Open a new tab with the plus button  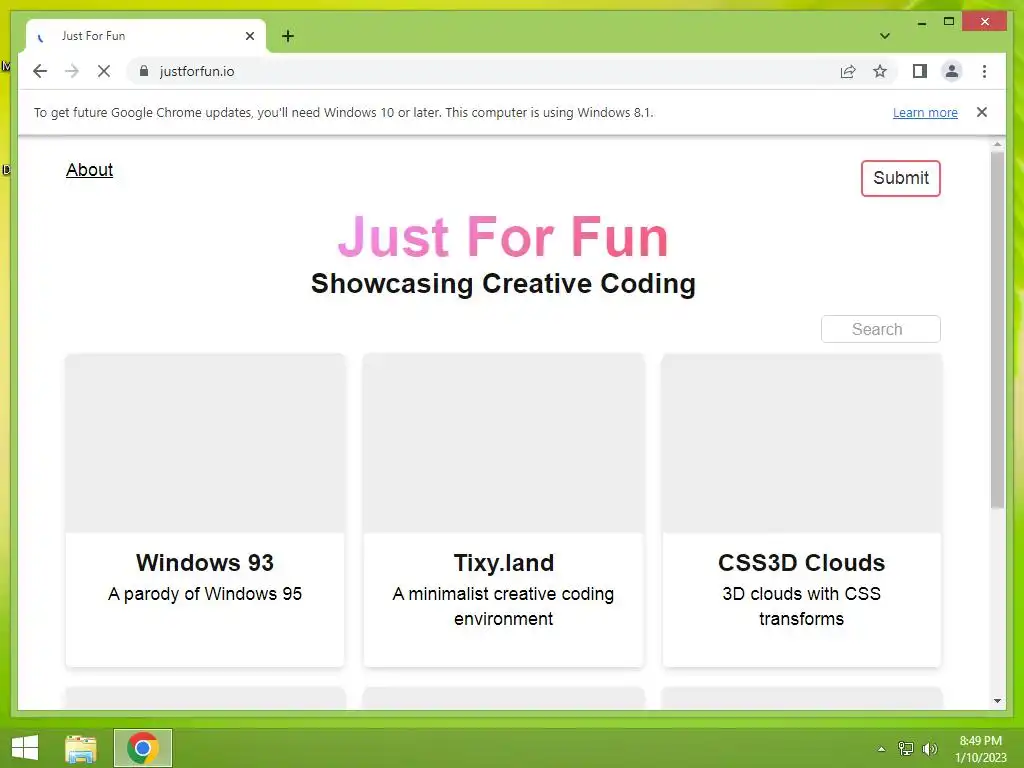[288, 36]
